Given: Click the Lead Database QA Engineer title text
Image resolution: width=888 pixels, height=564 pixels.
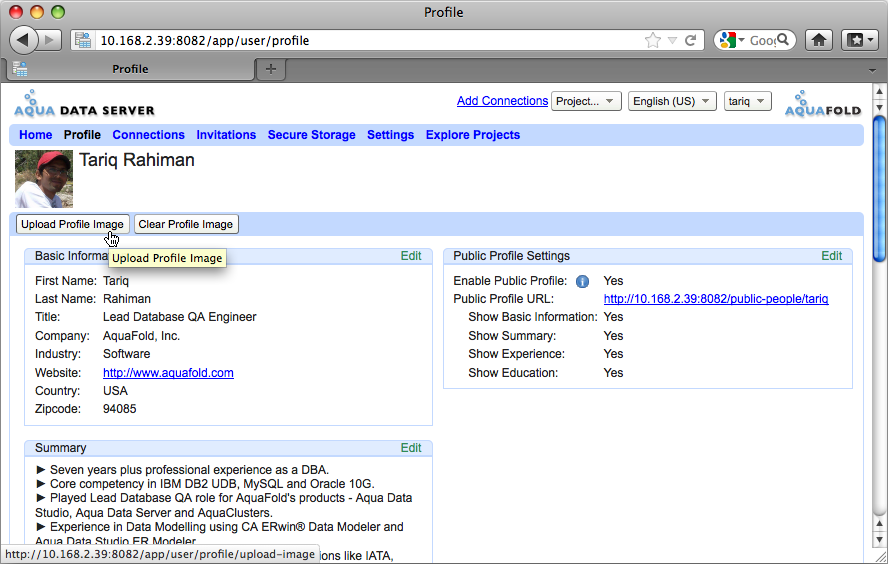Looking at the screenshot, I should coord(180,317).
